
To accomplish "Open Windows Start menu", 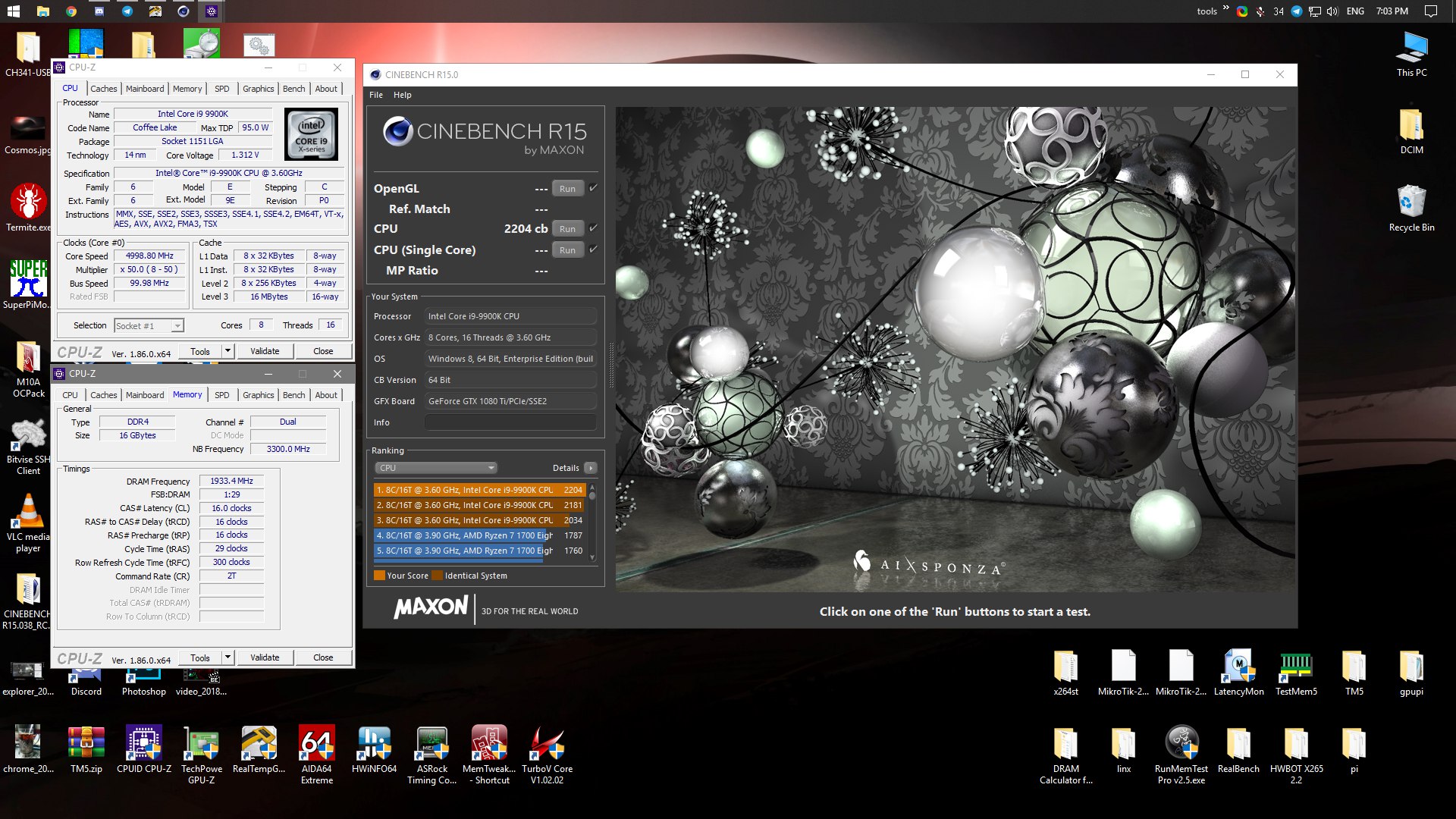I will 14,11.
